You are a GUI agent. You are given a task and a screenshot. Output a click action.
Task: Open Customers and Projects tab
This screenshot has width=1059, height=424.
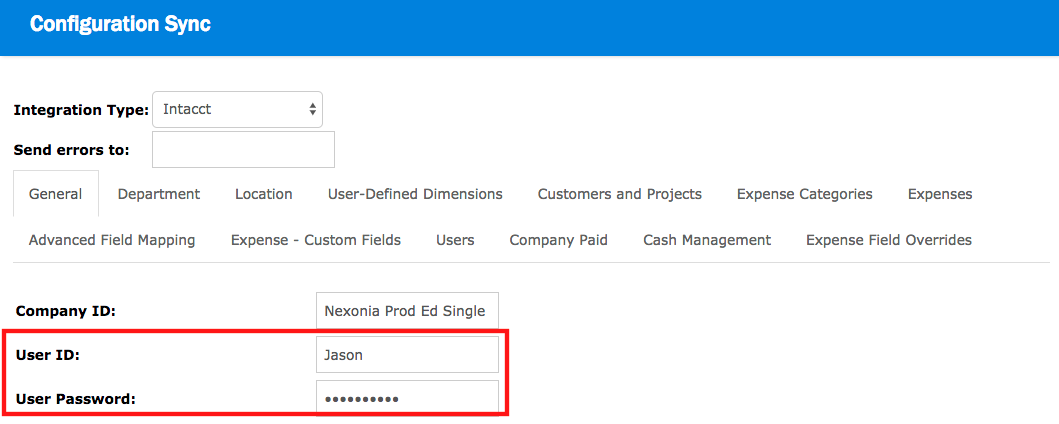(619, 194)
